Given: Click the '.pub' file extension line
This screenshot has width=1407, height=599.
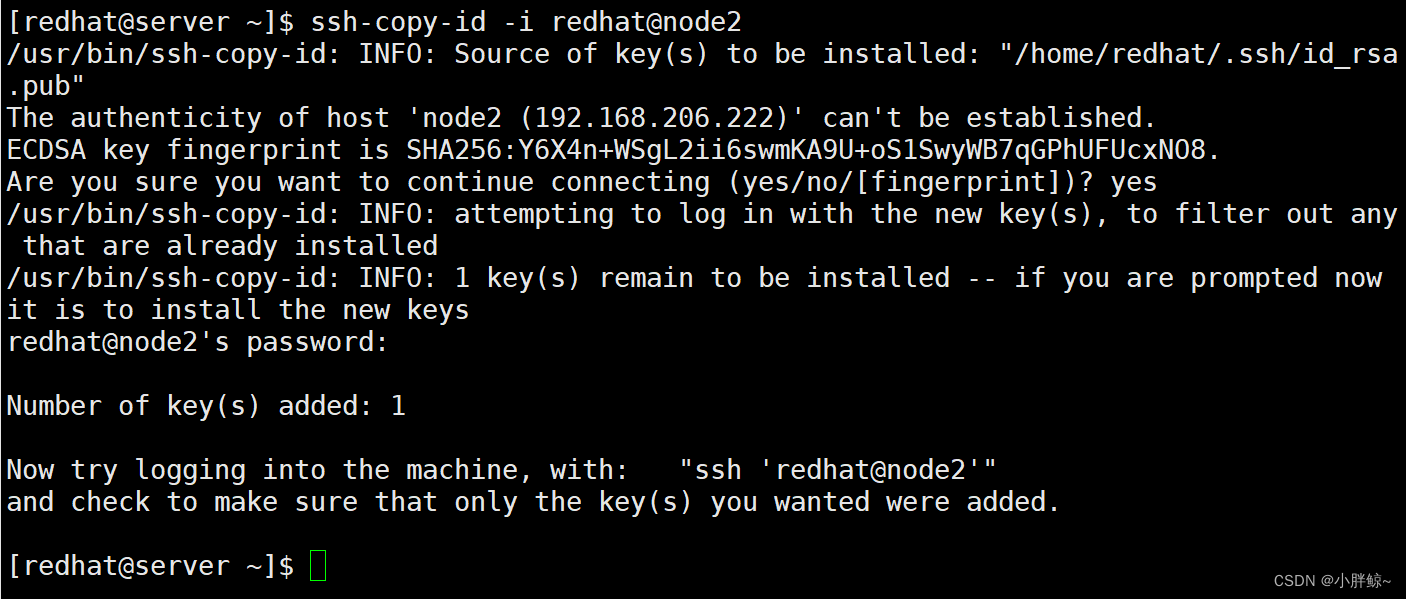Looking at the screenshot, I should [x=46, y=86].
